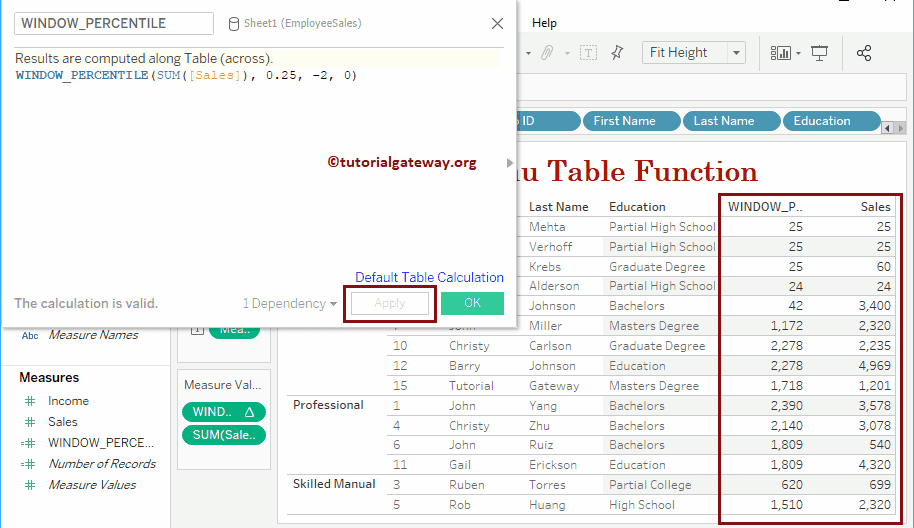Click the Sheet1 (EmployeeSales) datasource label
Screen dimensions: 914x528
pos(303,23)
